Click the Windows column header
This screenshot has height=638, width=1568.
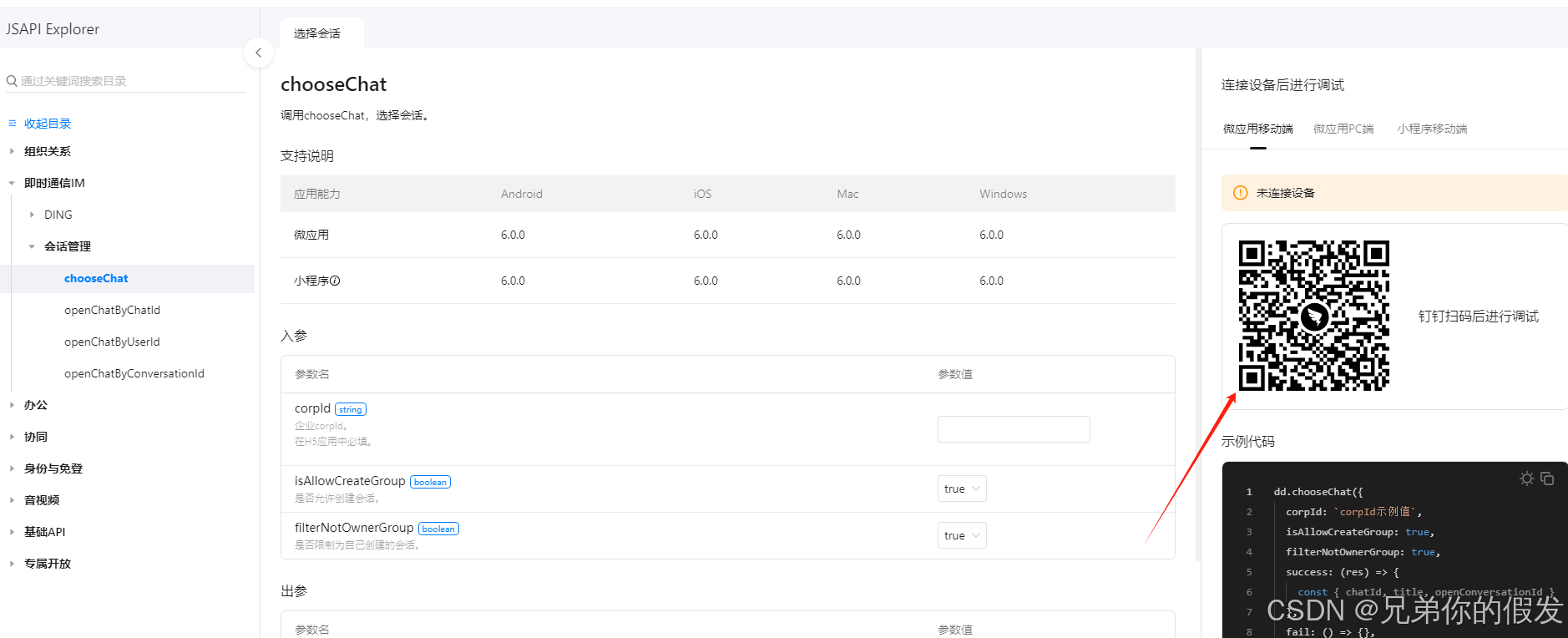point(1003,194)
